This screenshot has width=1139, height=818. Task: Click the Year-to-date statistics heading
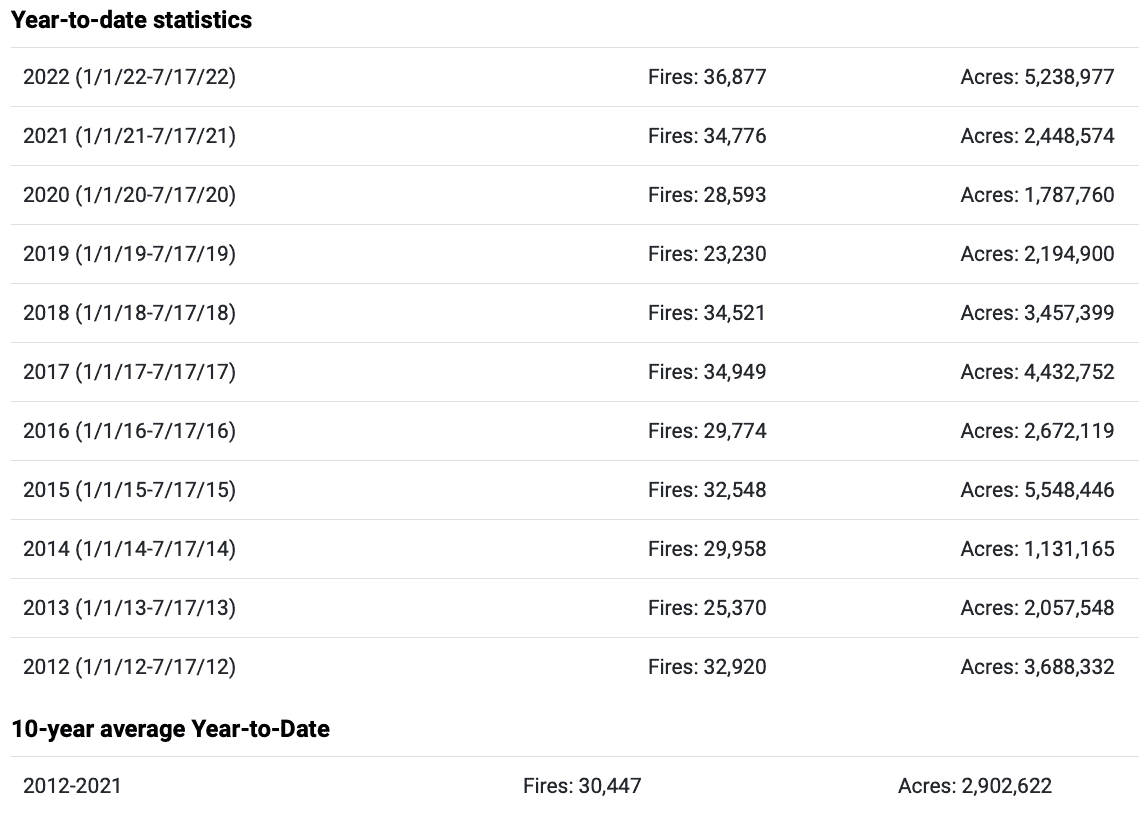131,20
